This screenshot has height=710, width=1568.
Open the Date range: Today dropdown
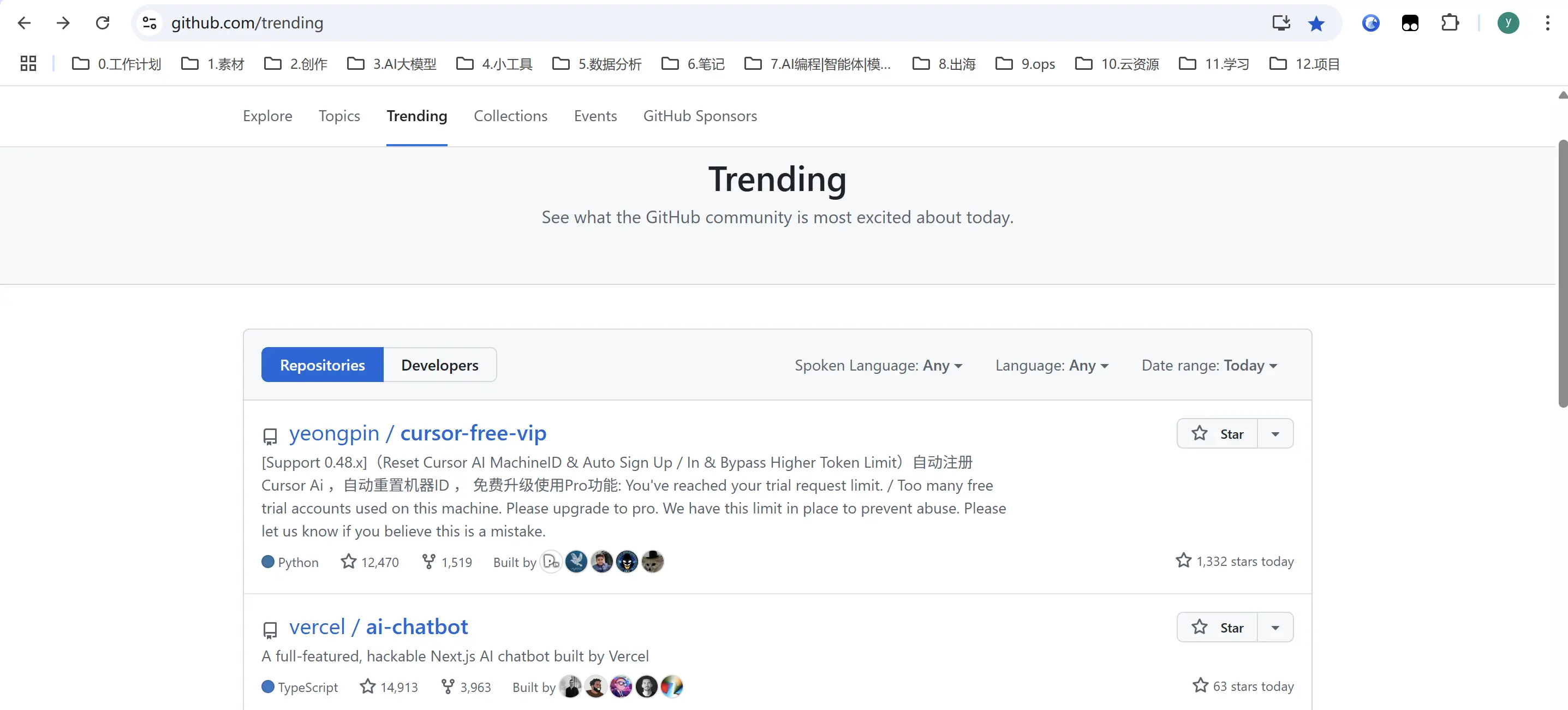(1209, 365)
